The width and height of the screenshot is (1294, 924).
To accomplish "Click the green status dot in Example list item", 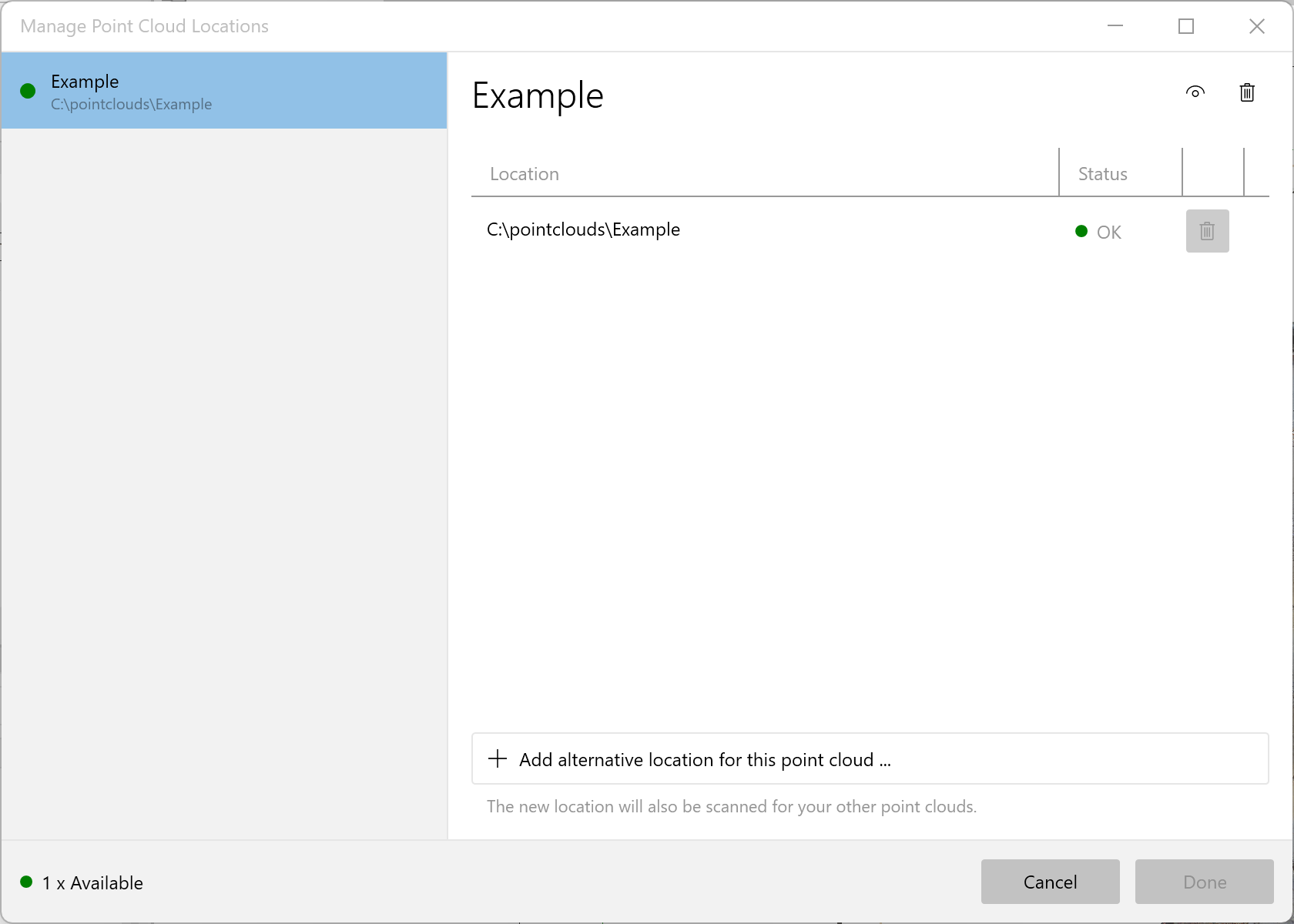I will [28, 92].
